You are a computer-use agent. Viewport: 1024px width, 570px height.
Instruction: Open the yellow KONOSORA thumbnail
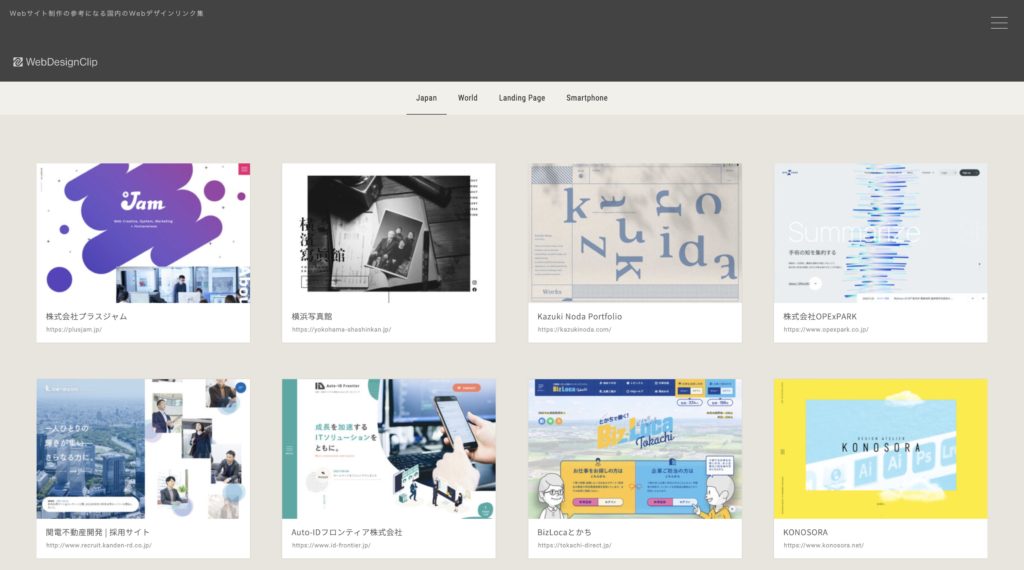tap(880, 449)
